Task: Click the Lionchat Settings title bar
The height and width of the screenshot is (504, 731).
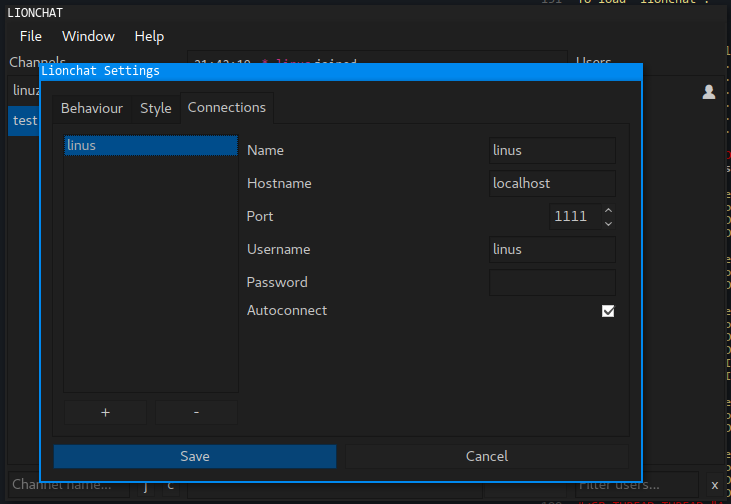Action: [x=341, y=71]
